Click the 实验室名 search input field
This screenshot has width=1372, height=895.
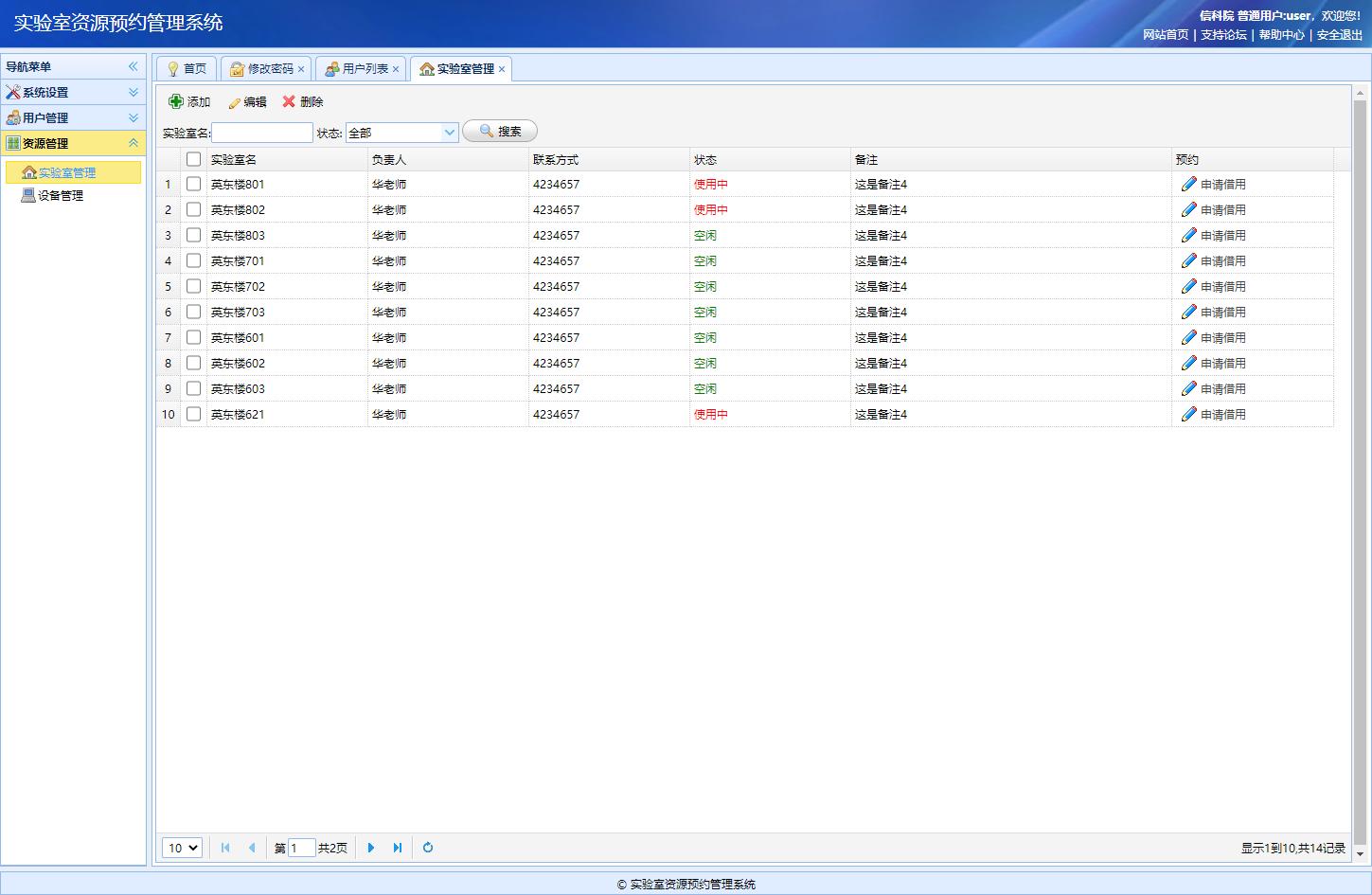(x=262, y=133)
